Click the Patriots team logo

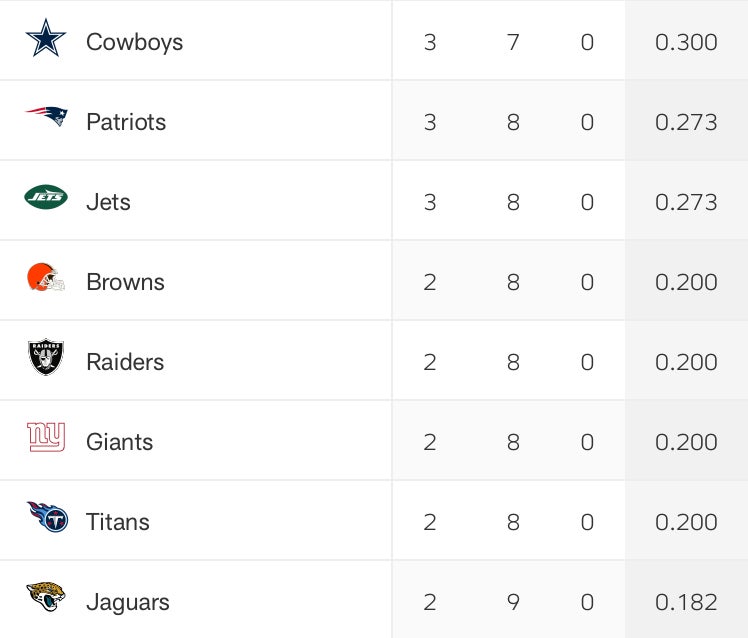click(x=46, y=117)
